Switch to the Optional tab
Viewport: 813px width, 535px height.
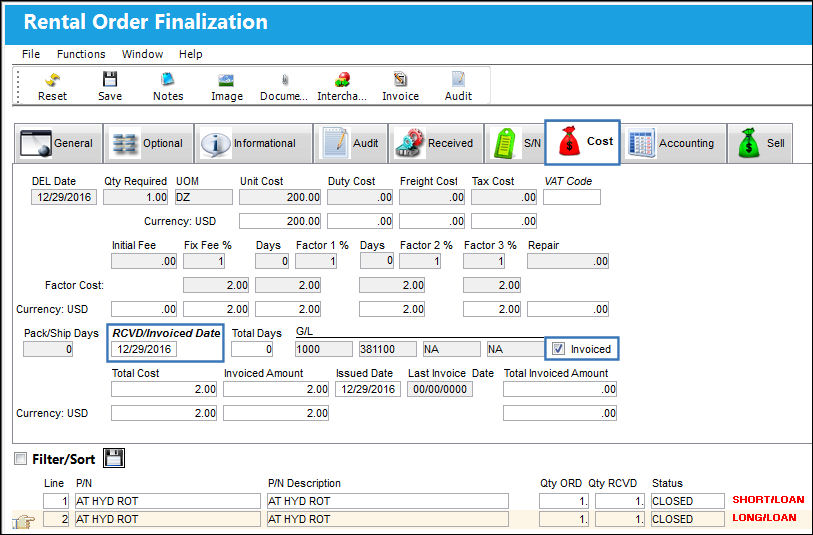pyautogui.click(x=148, y=144)
